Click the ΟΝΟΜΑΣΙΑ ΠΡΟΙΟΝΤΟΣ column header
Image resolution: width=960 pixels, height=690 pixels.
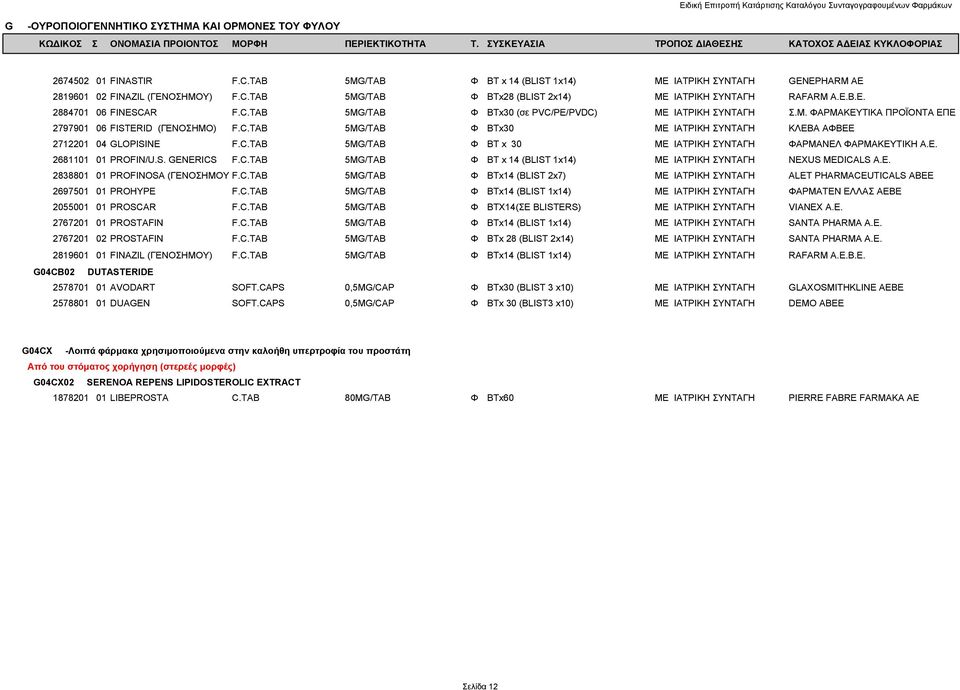coord(164,44)
